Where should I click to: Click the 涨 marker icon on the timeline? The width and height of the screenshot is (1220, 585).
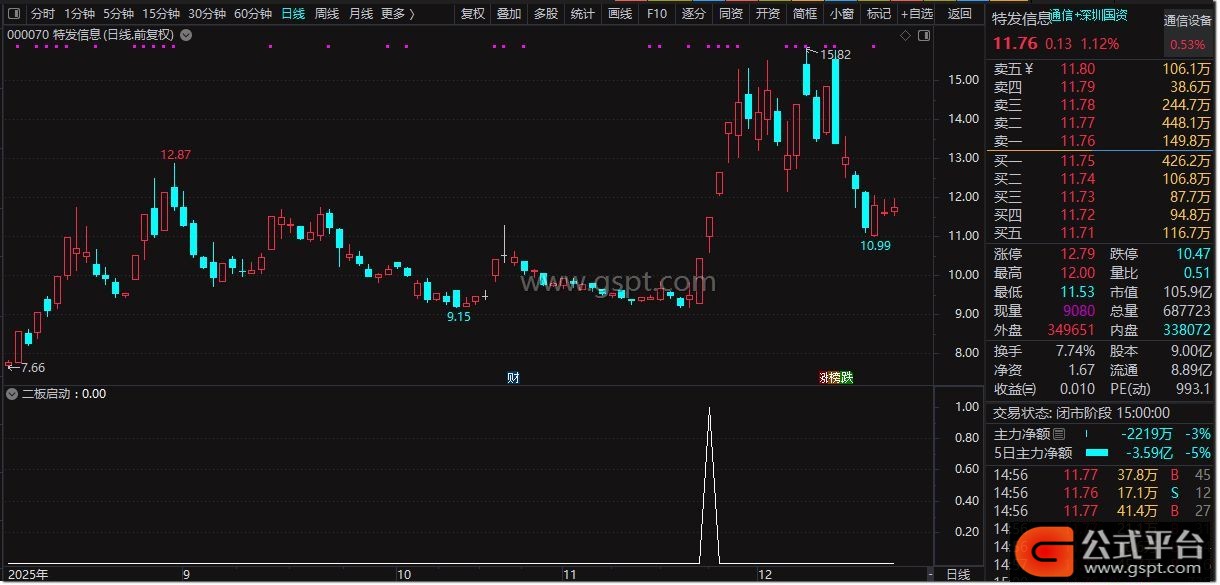point(824,377)
